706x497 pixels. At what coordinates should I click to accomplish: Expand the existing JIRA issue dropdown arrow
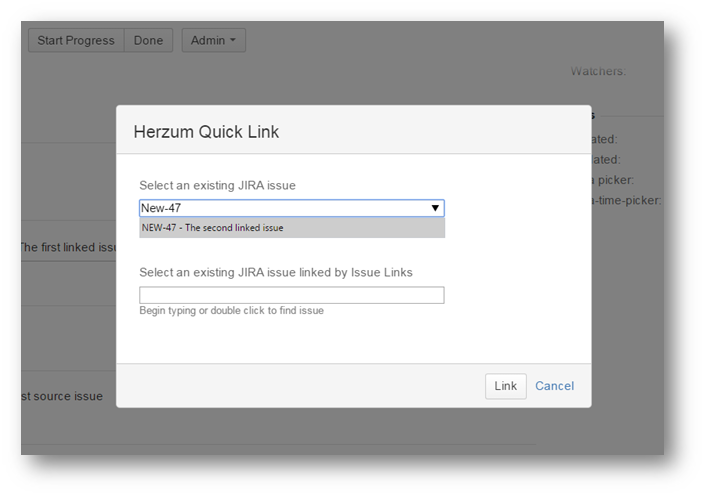point(435,208)
